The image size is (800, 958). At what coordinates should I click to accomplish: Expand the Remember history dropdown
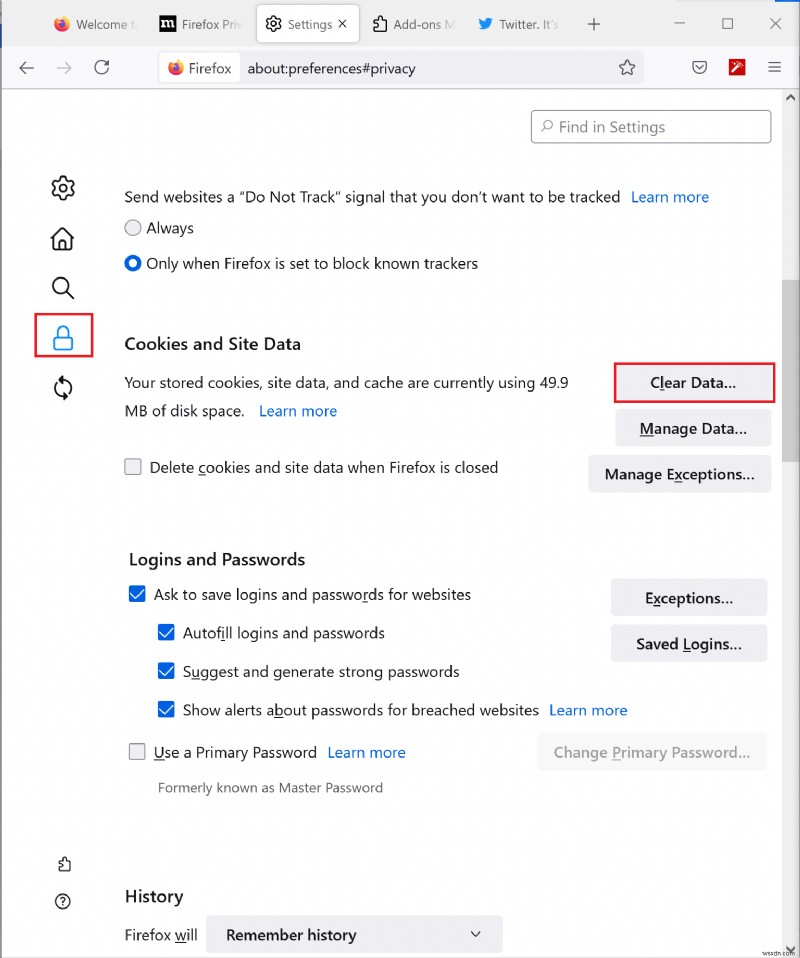click(x=354, y=935)
